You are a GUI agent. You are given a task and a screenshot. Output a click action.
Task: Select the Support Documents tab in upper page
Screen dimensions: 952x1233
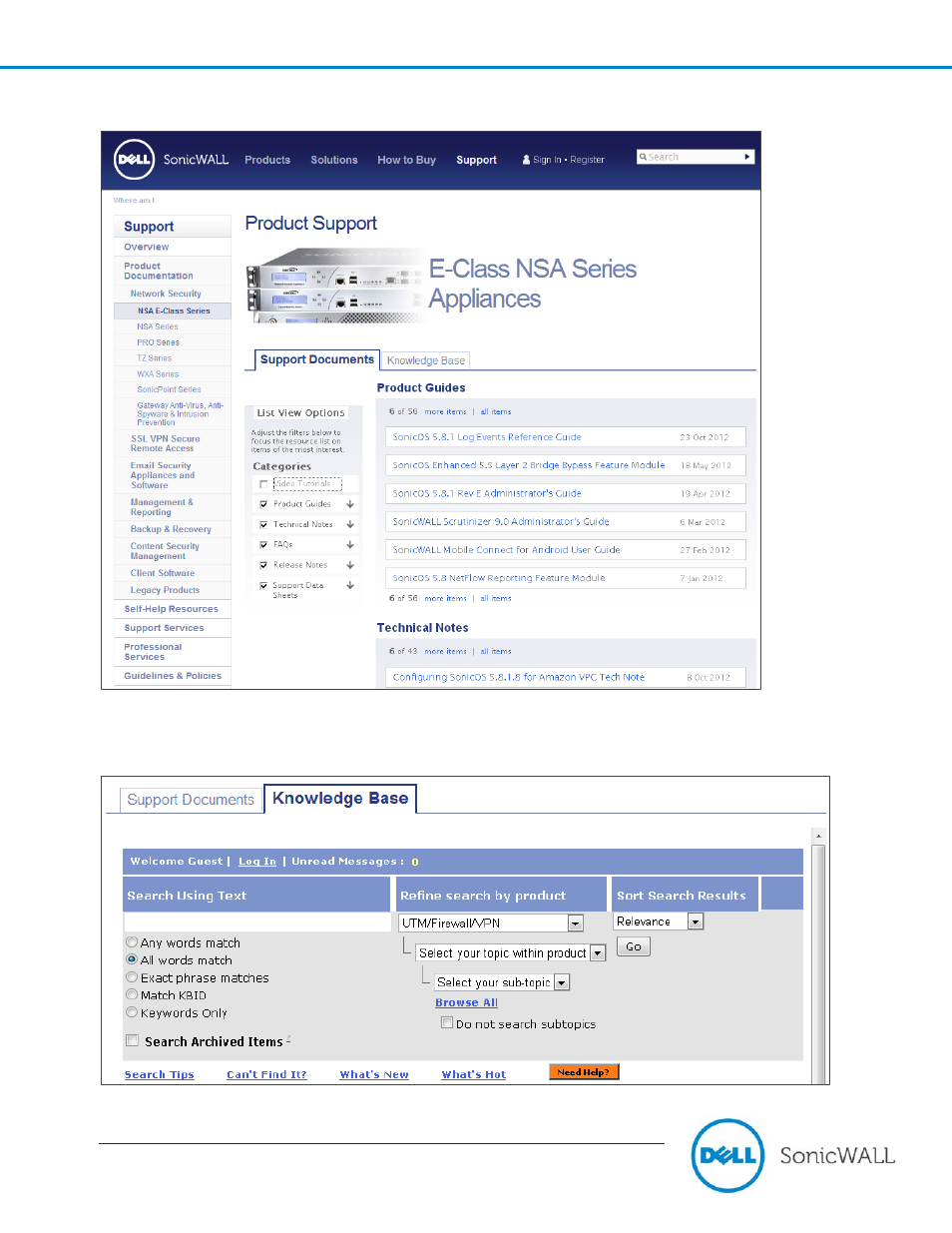click(316, 359)
